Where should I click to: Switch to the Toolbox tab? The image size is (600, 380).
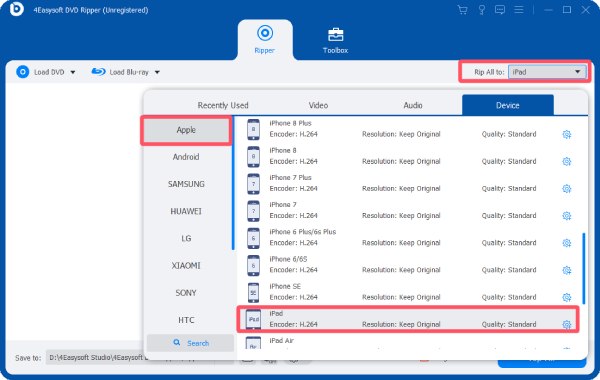[335, 40]
